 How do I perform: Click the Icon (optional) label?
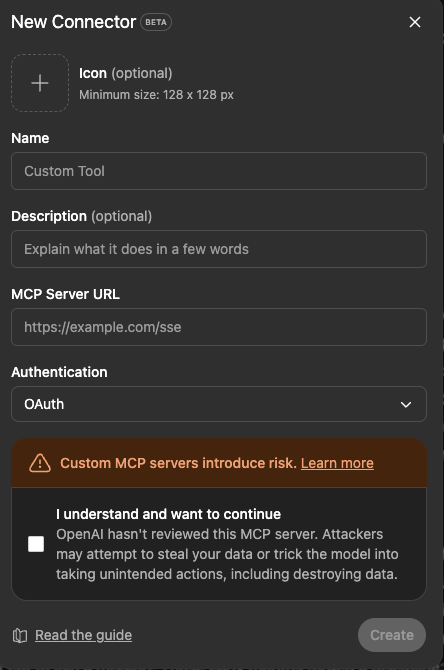pyautogui.click(x=126, y=73)
